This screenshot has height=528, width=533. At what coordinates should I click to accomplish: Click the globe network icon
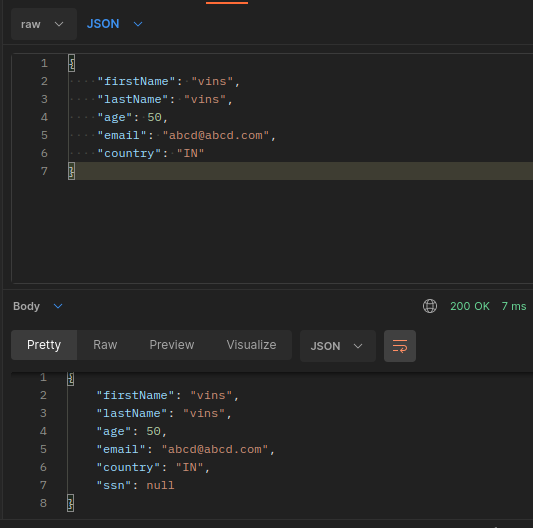pos(430,306)
